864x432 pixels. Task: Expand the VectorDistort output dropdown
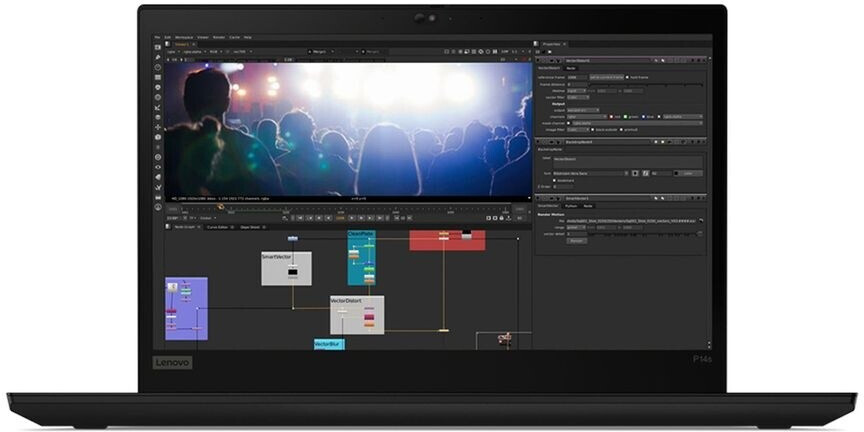pyautogui.click(x=582, y=109)
